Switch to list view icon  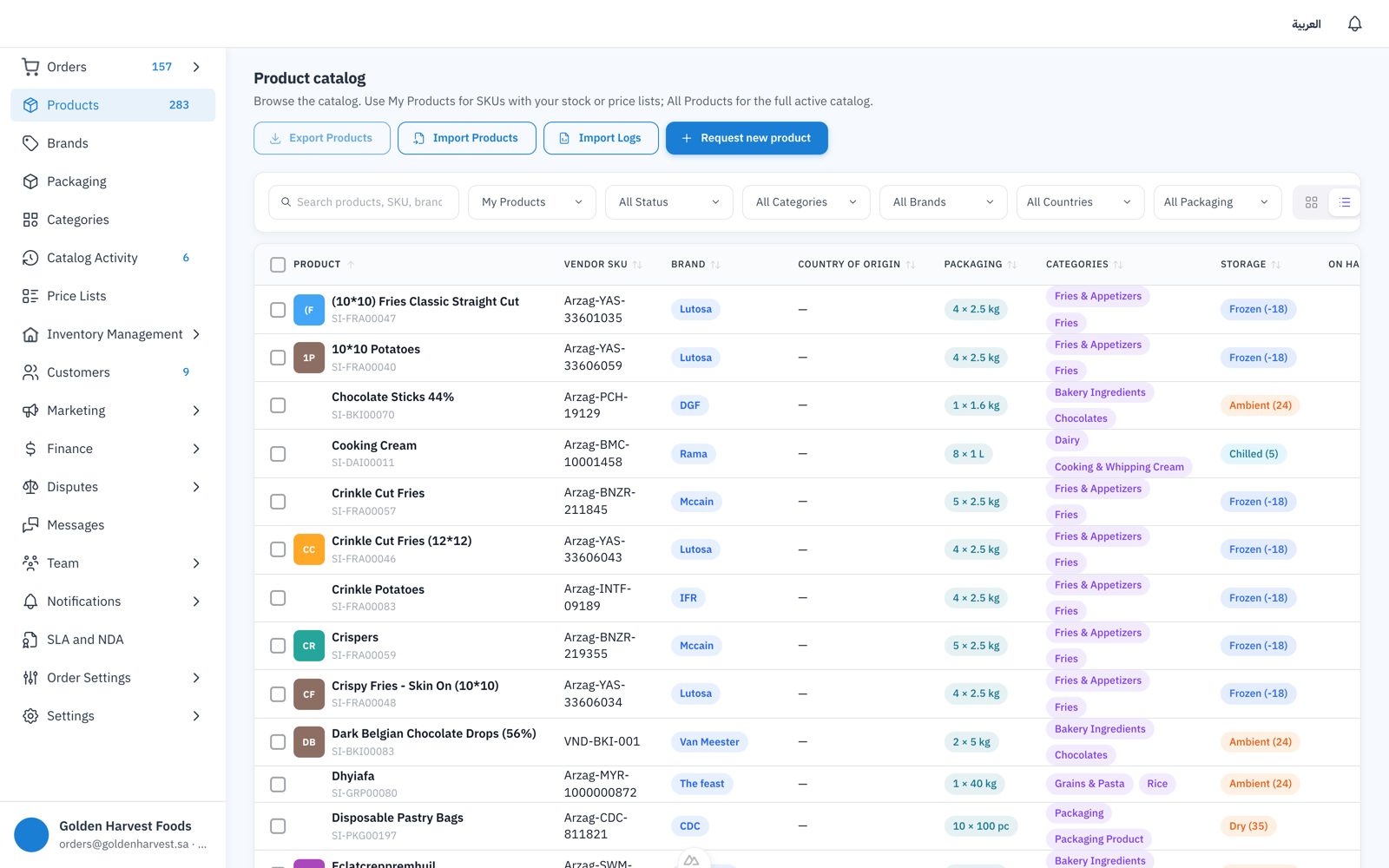(x=1344, y=202)
